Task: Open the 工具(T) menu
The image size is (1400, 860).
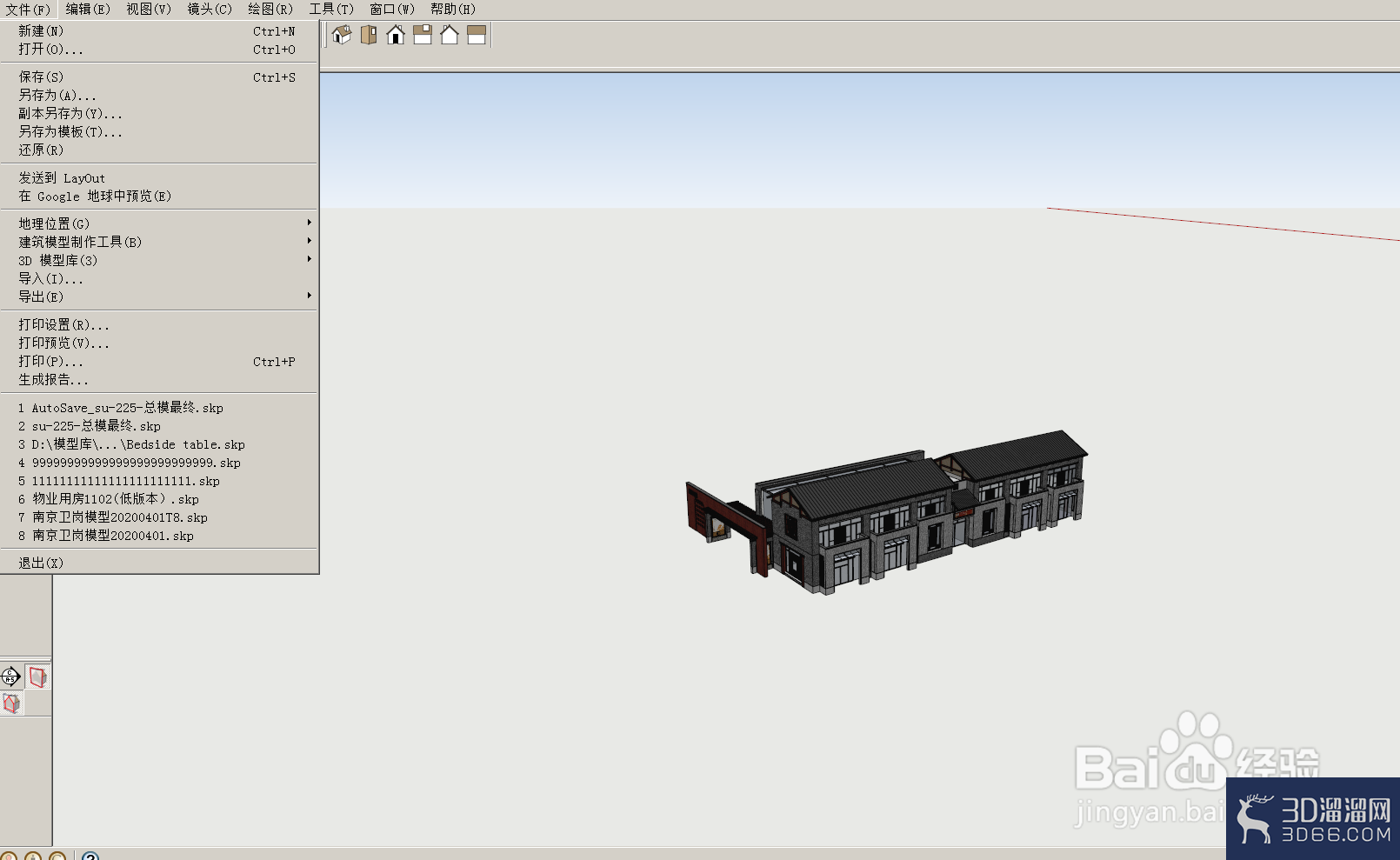Action: pos(331,10)
